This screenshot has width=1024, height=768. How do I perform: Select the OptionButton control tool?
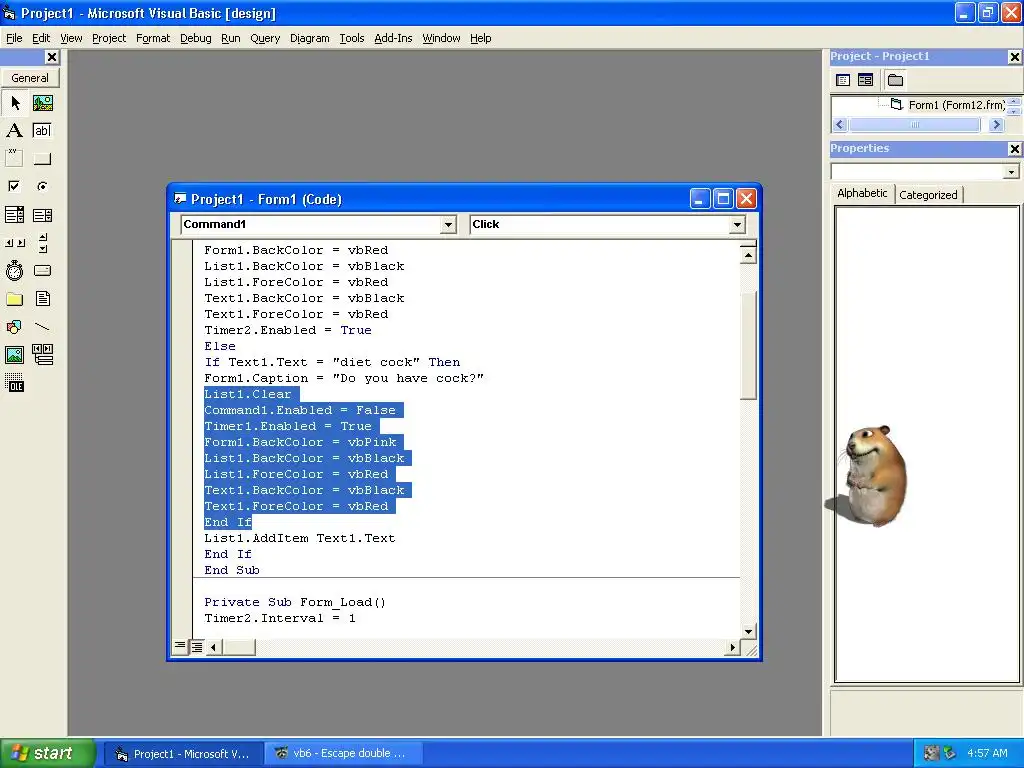pyautogui.click(x=42, y=187)
